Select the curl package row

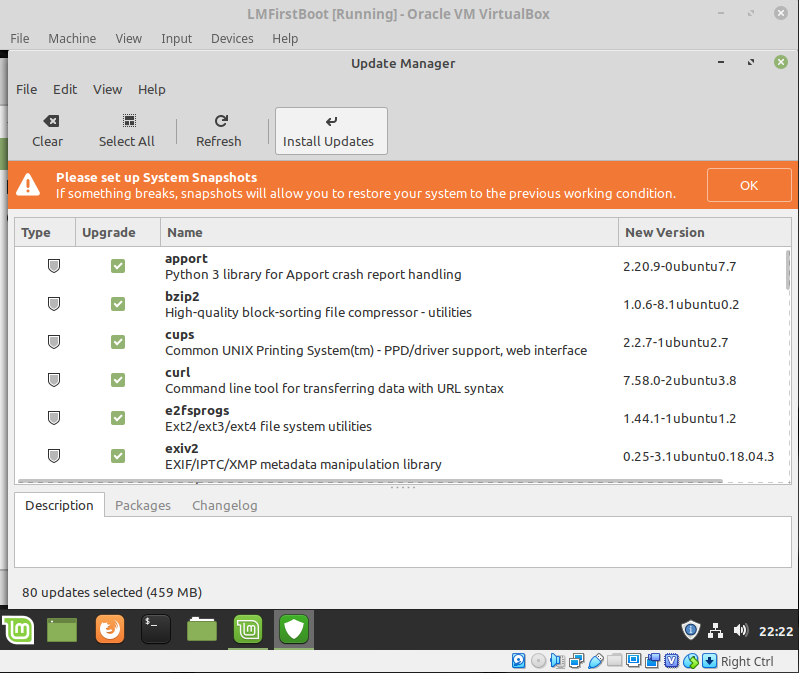coord(403,380)
